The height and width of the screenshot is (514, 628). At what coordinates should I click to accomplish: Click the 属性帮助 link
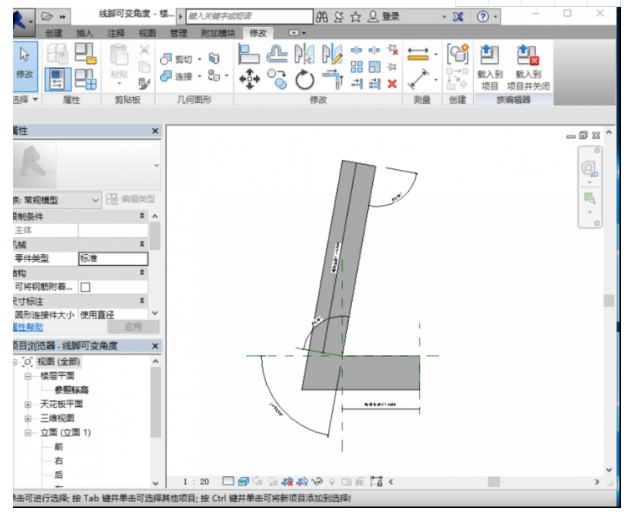26,327
